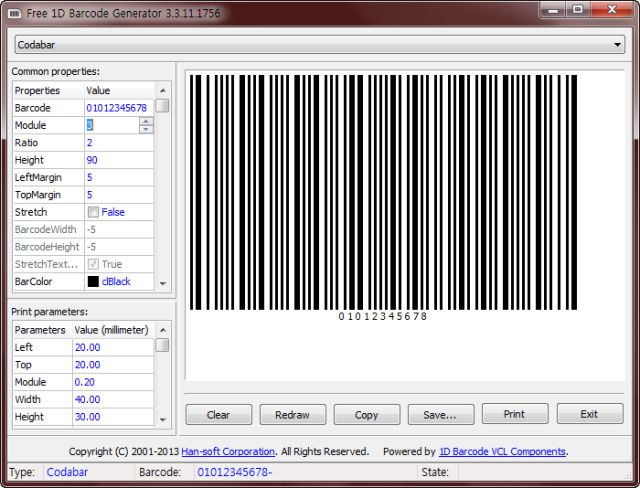Click the BarColor black color swatch
The width and height of the screenshot is (640, 488).
(93, 282)
